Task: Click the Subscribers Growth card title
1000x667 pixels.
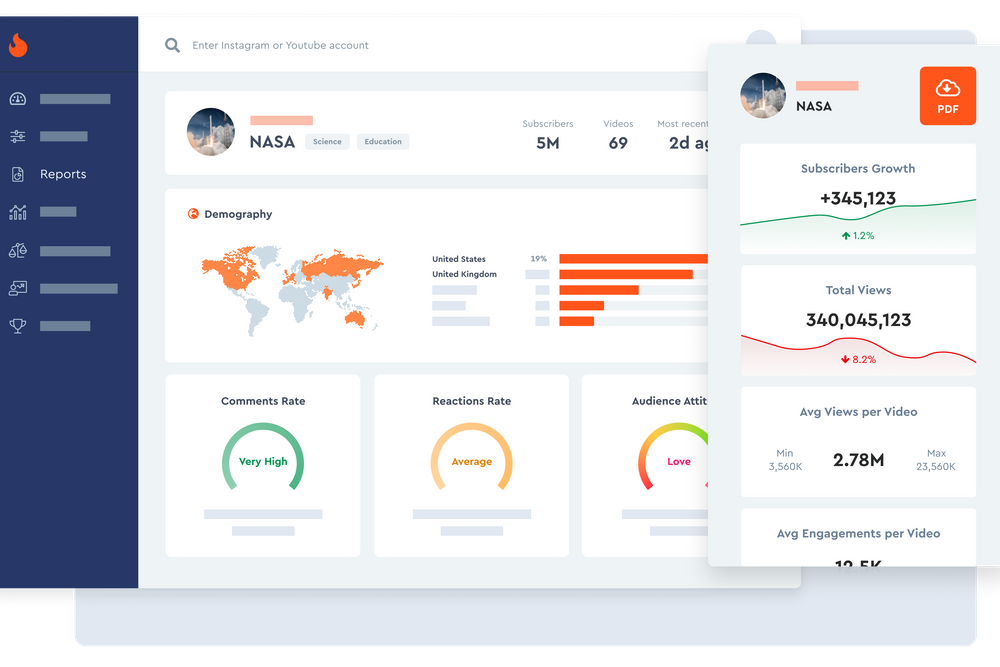Action: [x=858, y=168]
